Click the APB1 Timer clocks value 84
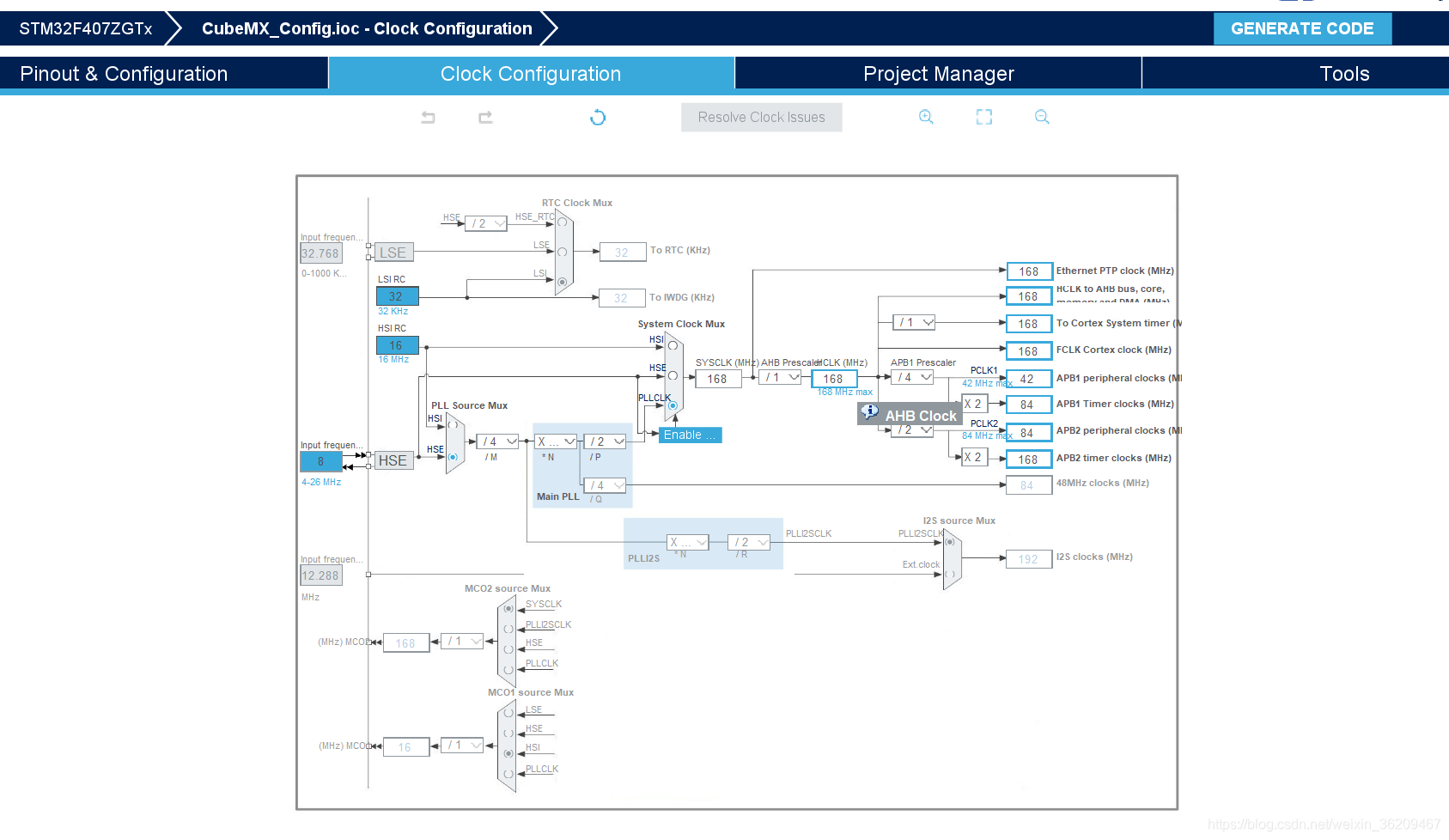Screen dimensions: 1449x840 1028,405
